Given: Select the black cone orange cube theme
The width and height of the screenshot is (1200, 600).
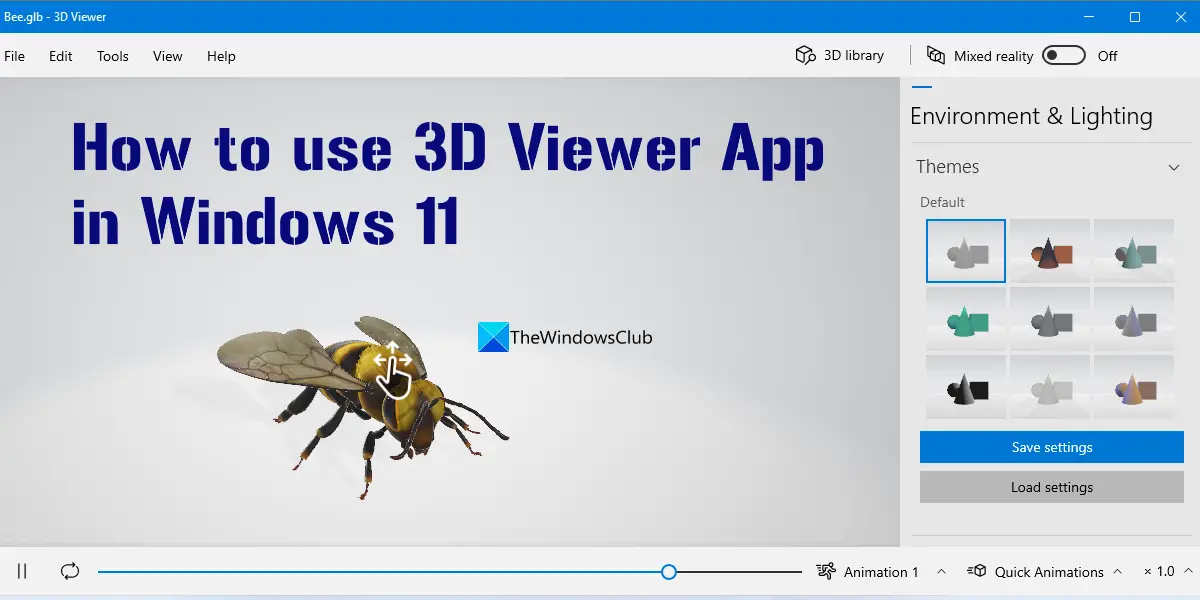Looking at the screenshot, I should click(x=1050, y=251).
